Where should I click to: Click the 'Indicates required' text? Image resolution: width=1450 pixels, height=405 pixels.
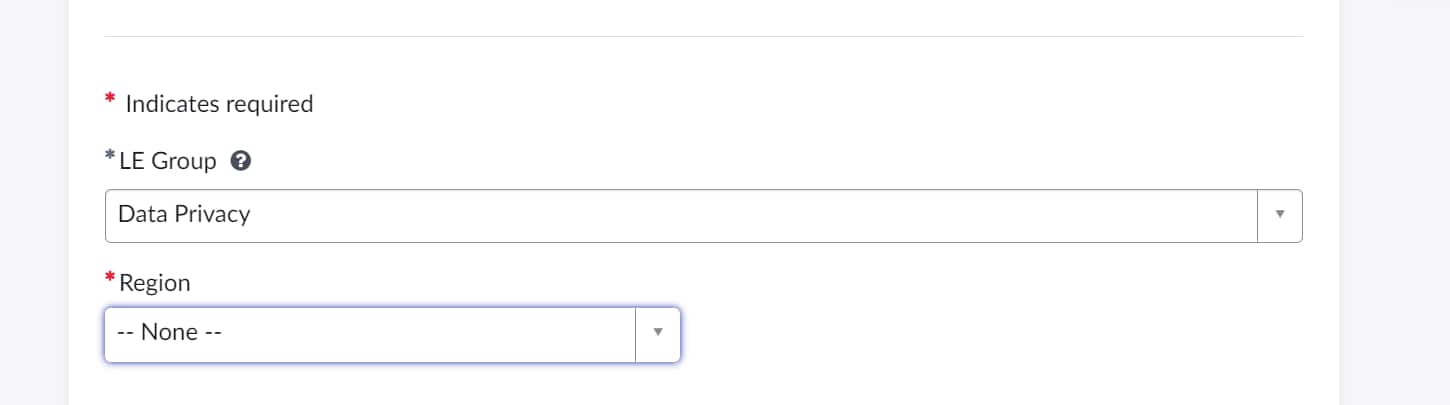coord(219,103)
